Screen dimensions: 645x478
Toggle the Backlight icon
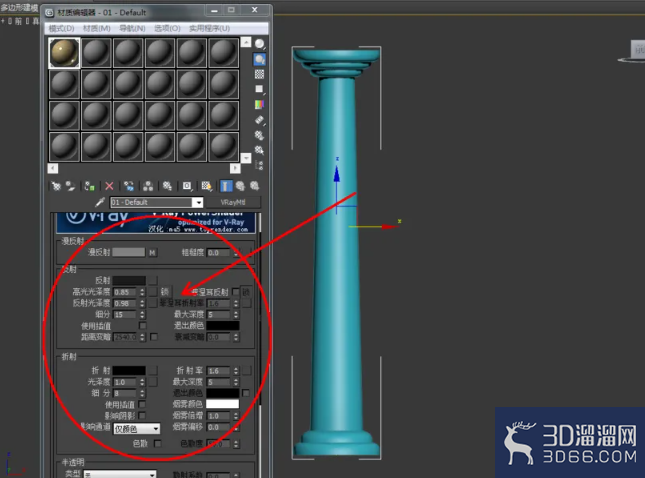(260, 59)
